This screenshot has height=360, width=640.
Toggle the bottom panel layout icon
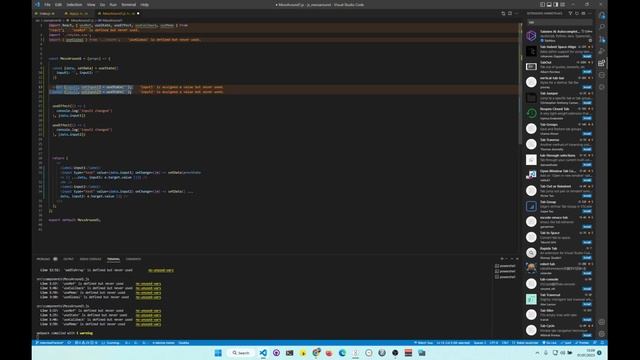point(549,4)
